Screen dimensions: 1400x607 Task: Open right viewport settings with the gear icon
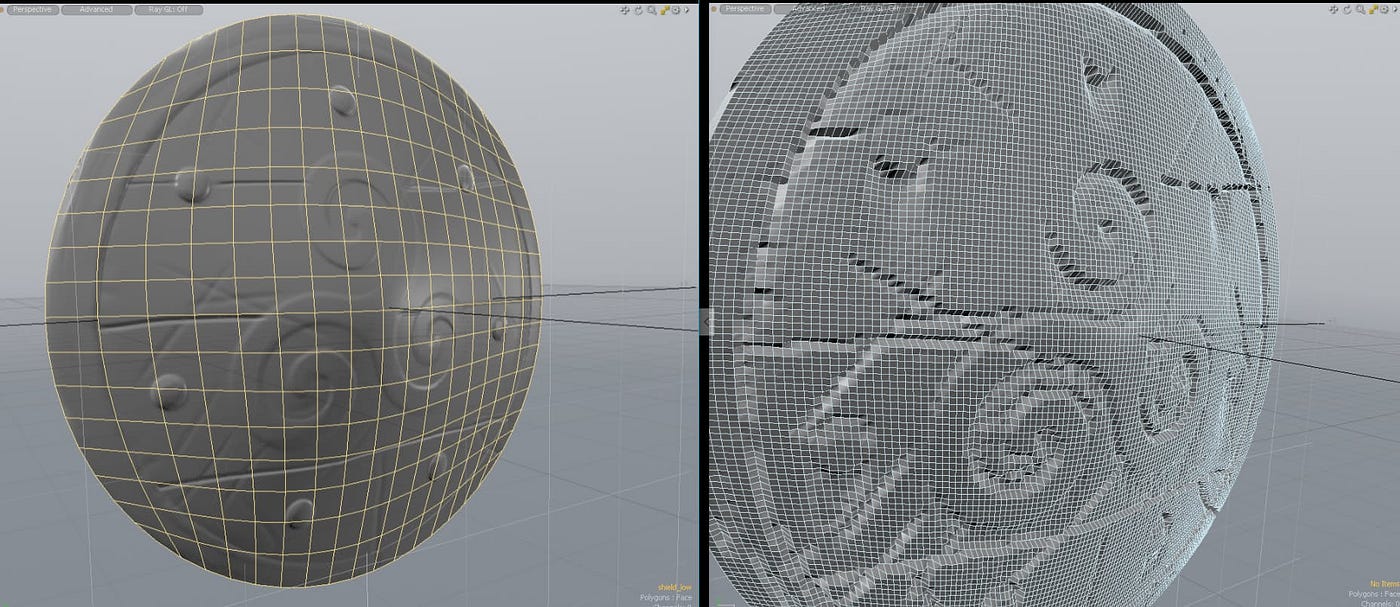coord(1384,9)
